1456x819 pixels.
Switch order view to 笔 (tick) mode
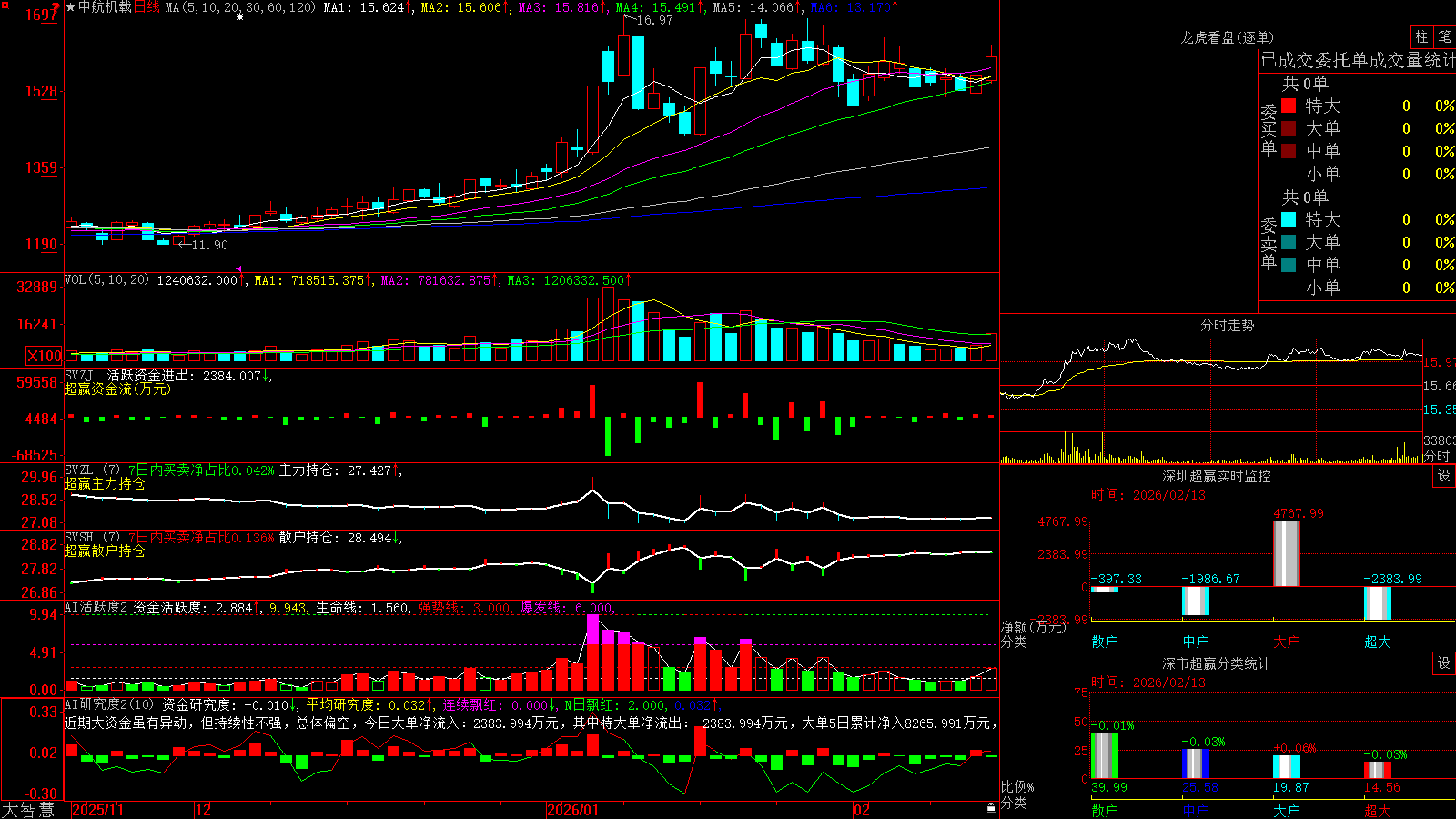(1444, 36)
